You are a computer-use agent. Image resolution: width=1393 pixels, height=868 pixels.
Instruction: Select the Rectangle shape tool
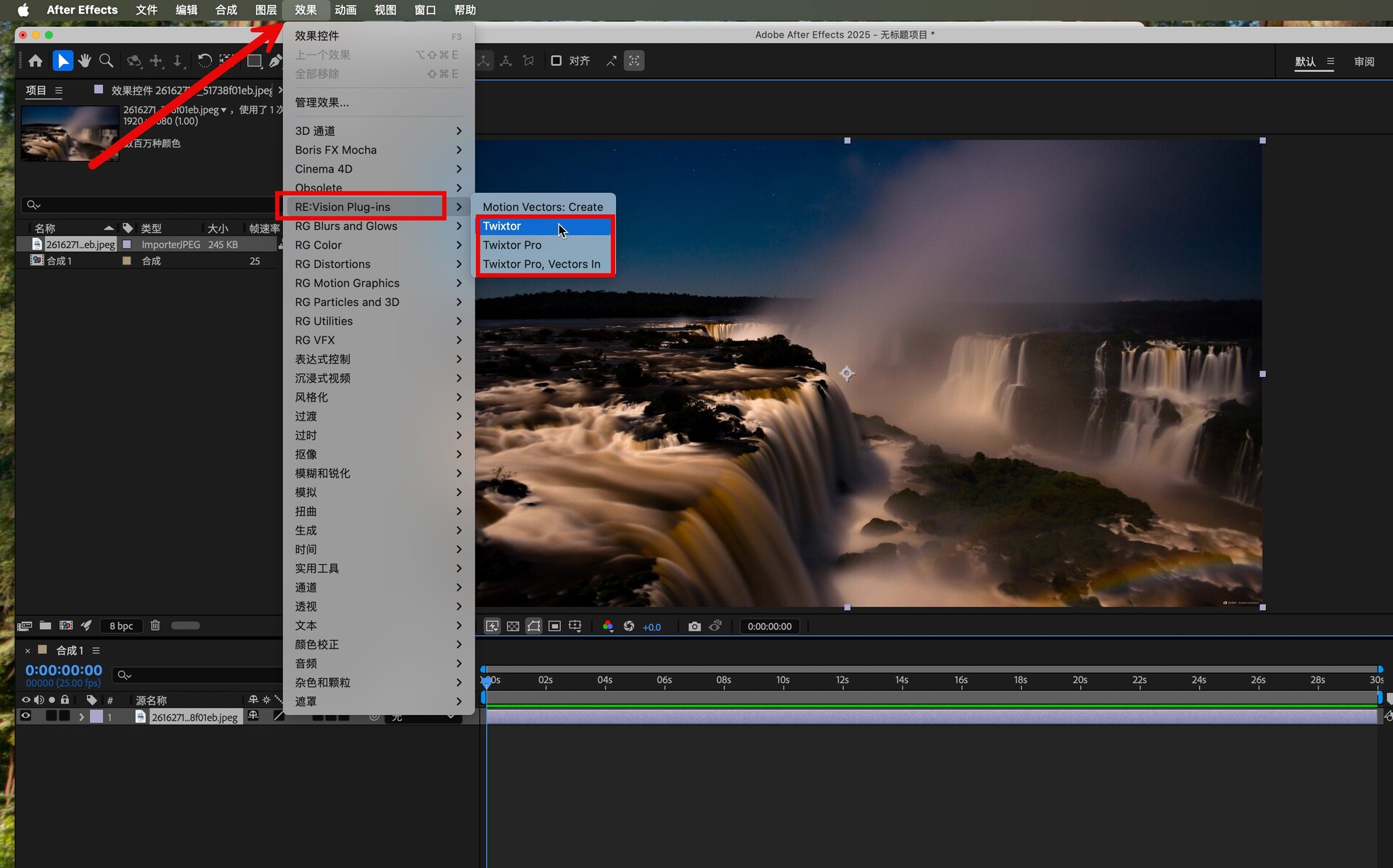(254, 61)
